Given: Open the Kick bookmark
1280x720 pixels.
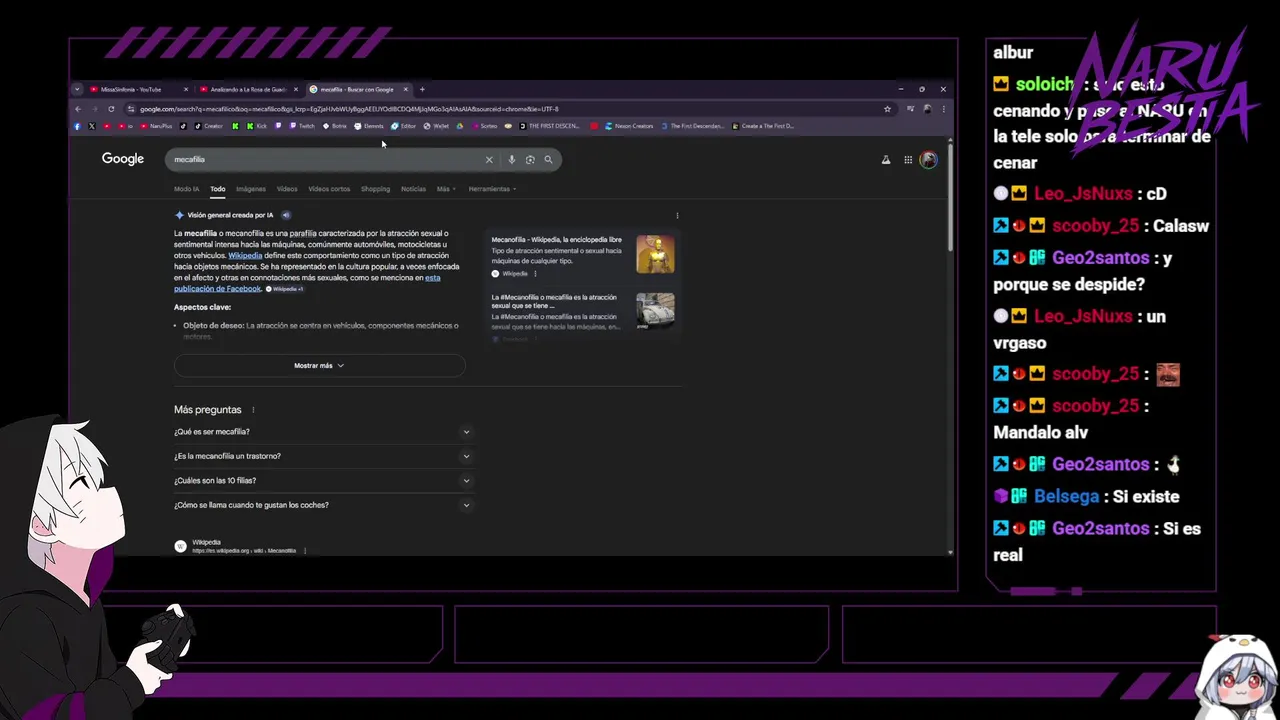Looking at the screenshot, I should tap(258, 126).
